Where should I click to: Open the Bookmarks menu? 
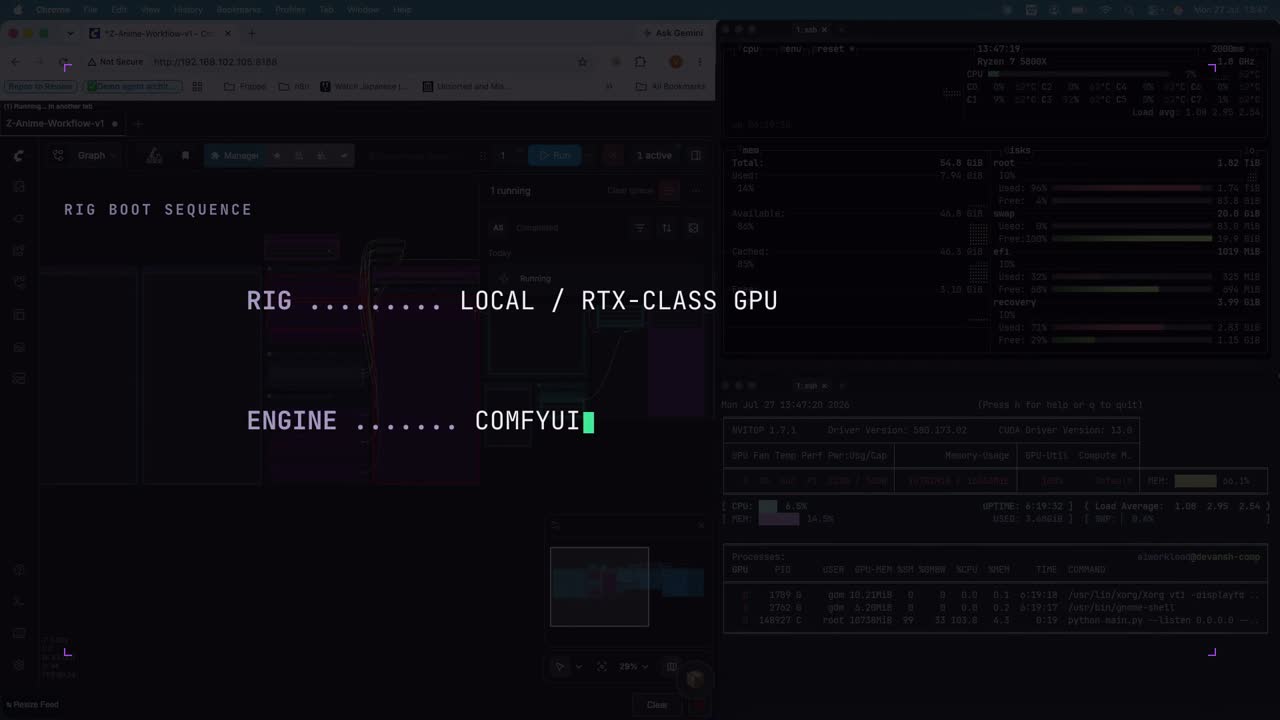[x=239, y=9]
